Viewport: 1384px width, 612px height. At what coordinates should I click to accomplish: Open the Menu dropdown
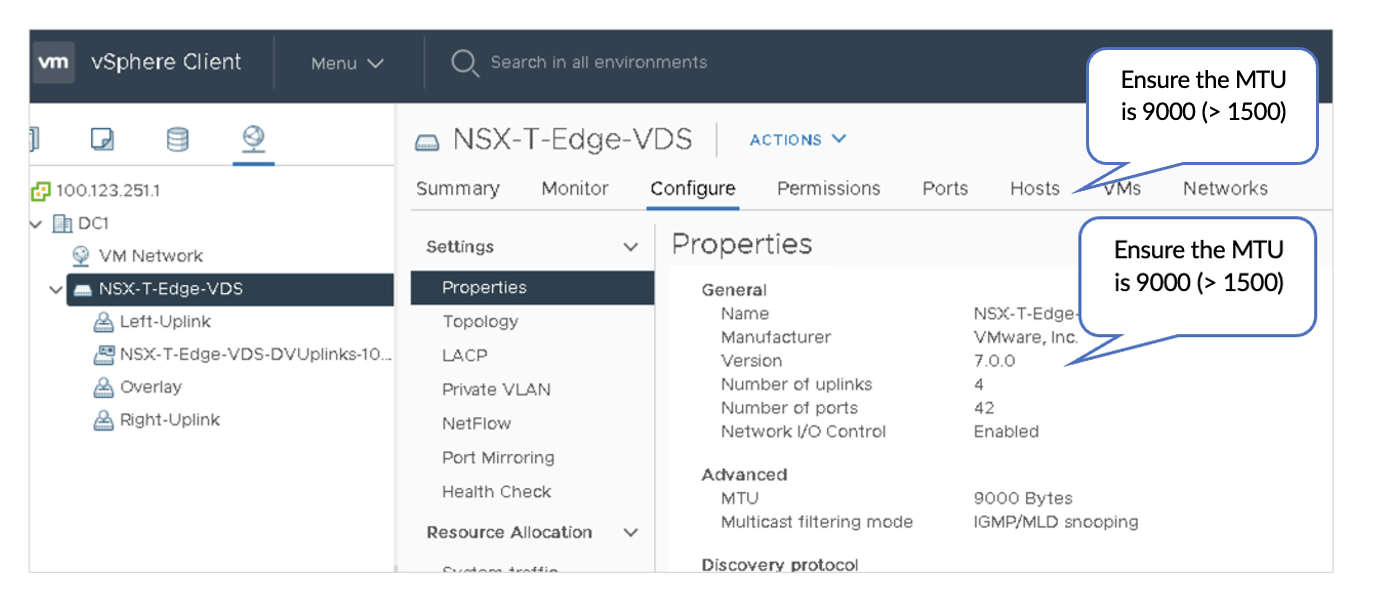pos(347,63)
